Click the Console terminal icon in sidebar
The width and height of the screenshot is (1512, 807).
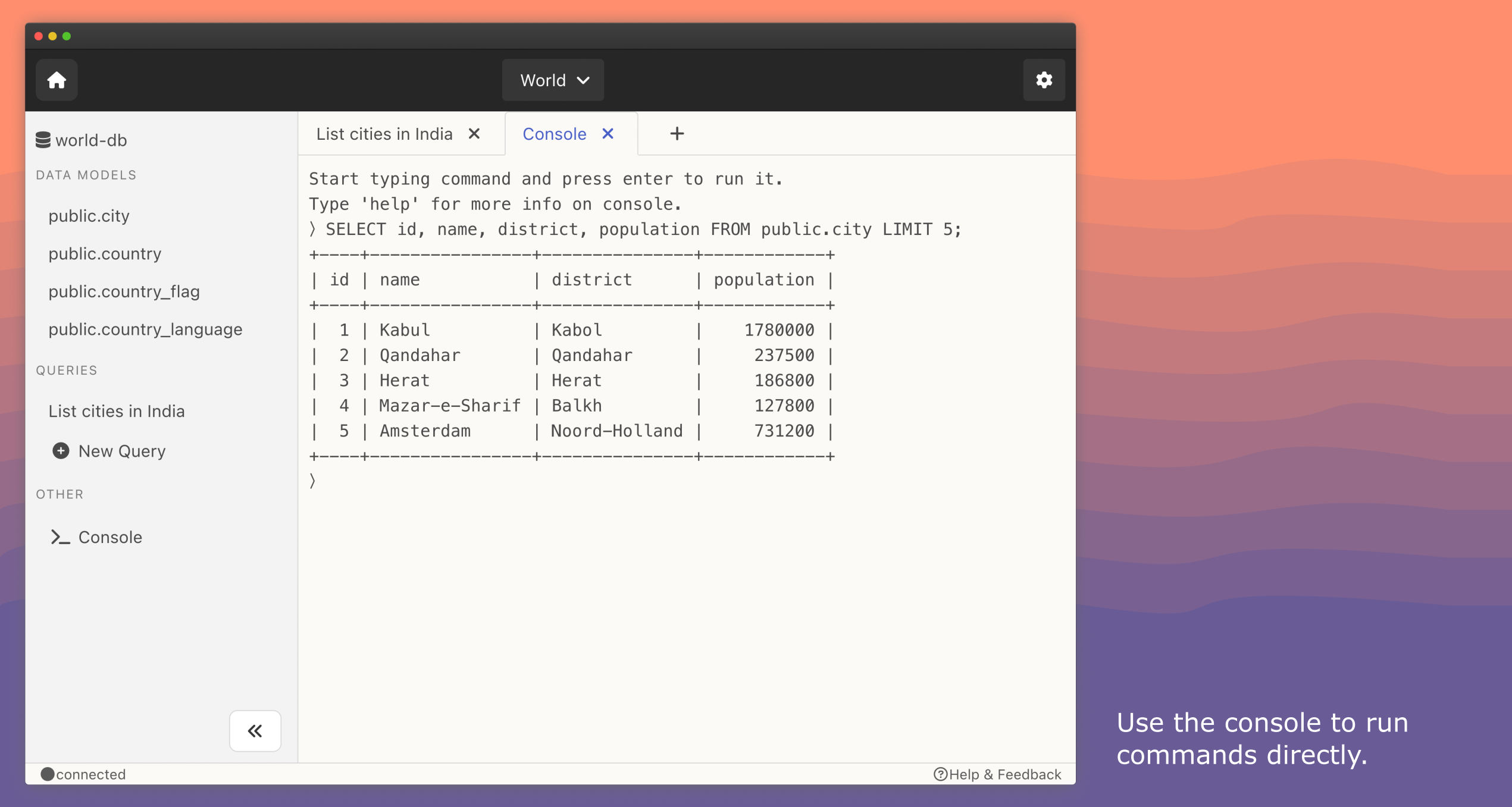click(x=60, y=537)
